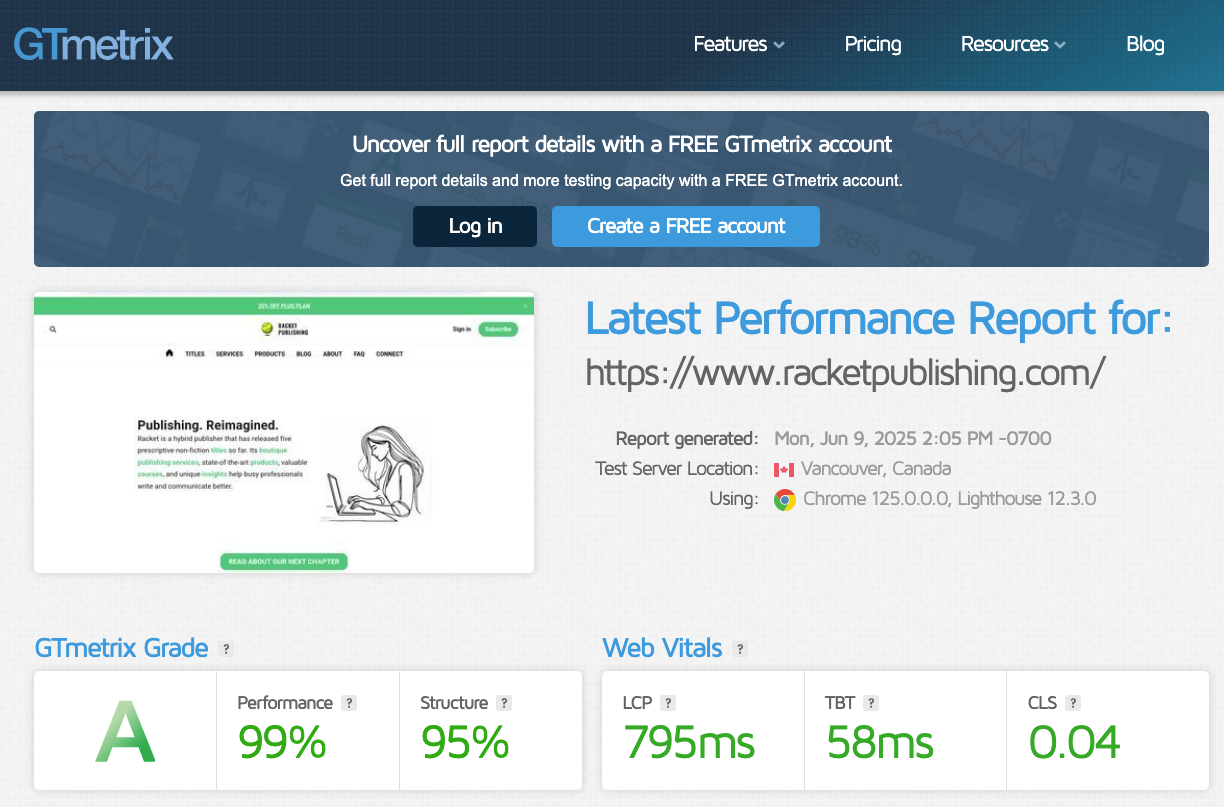Expand the Resources dropdown menu
The width and height of the screenshot is (1224, 807).
coord(1013,44)
